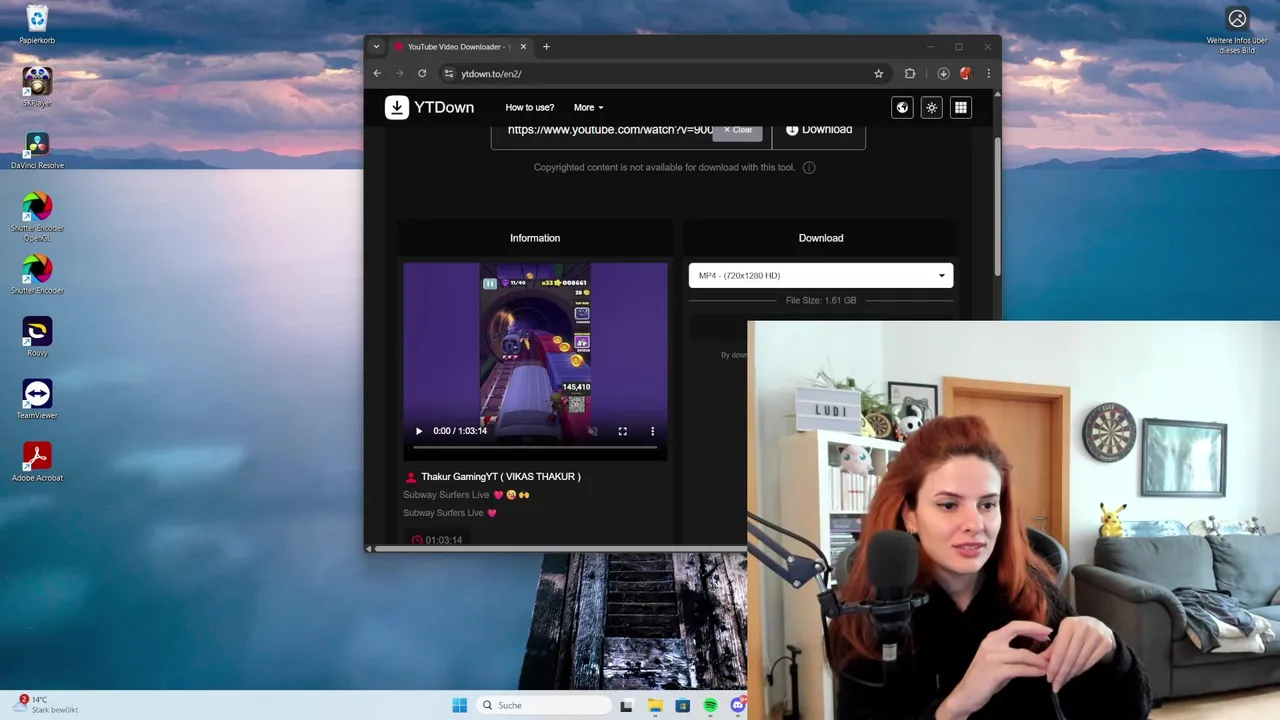1280x720 pixels.
Task: Open the Papierkorb recycle bin icon
Action: click(x=37, y=19)
